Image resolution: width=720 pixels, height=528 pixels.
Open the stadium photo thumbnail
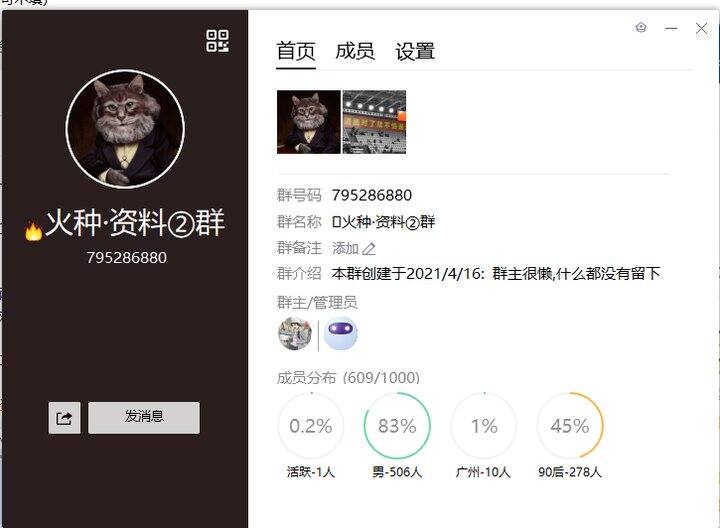[x=374, y=122]
